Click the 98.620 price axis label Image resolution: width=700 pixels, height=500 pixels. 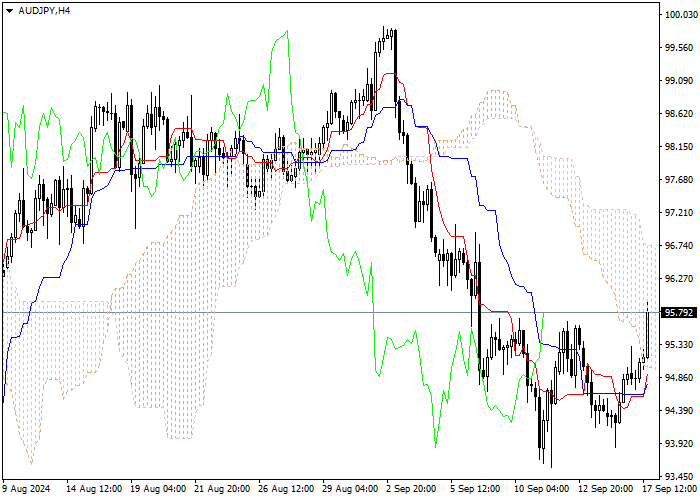(681, 114)
